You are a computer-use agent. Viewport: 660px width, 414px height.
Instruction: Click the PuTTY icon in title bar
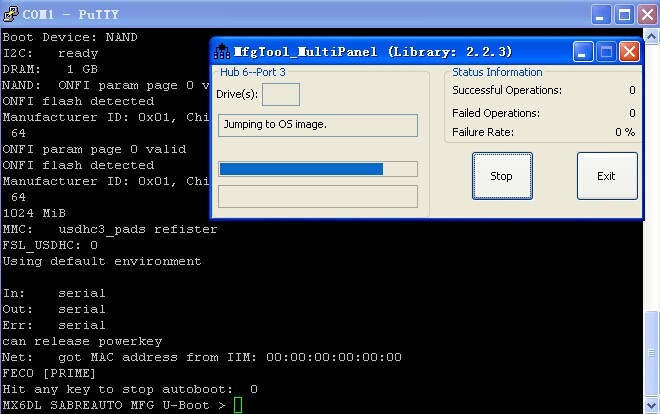point(11,14)
